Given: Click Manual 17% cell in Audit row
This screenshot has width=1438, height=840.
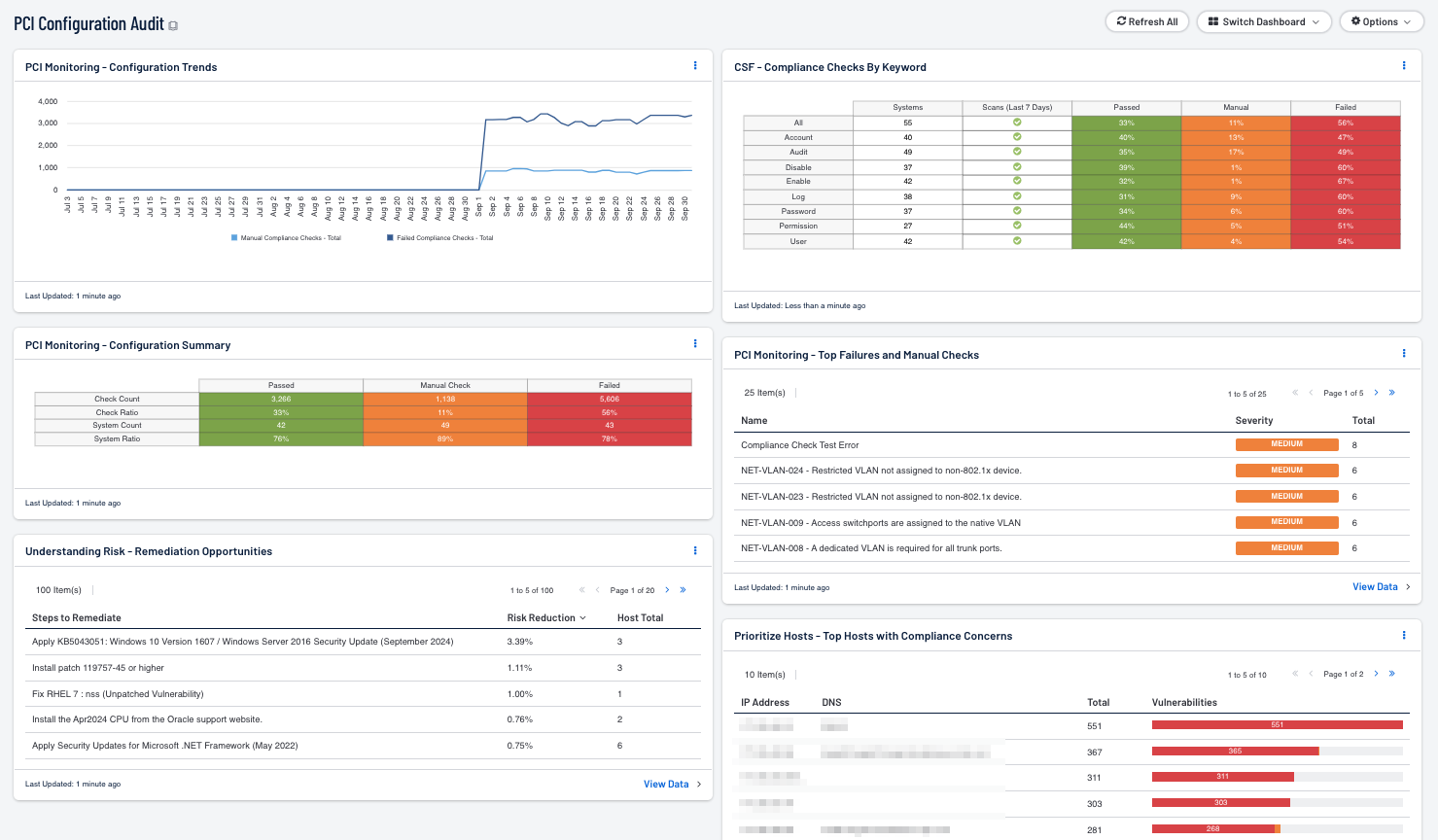Looking at the screenshot, I should (1236, 152).
